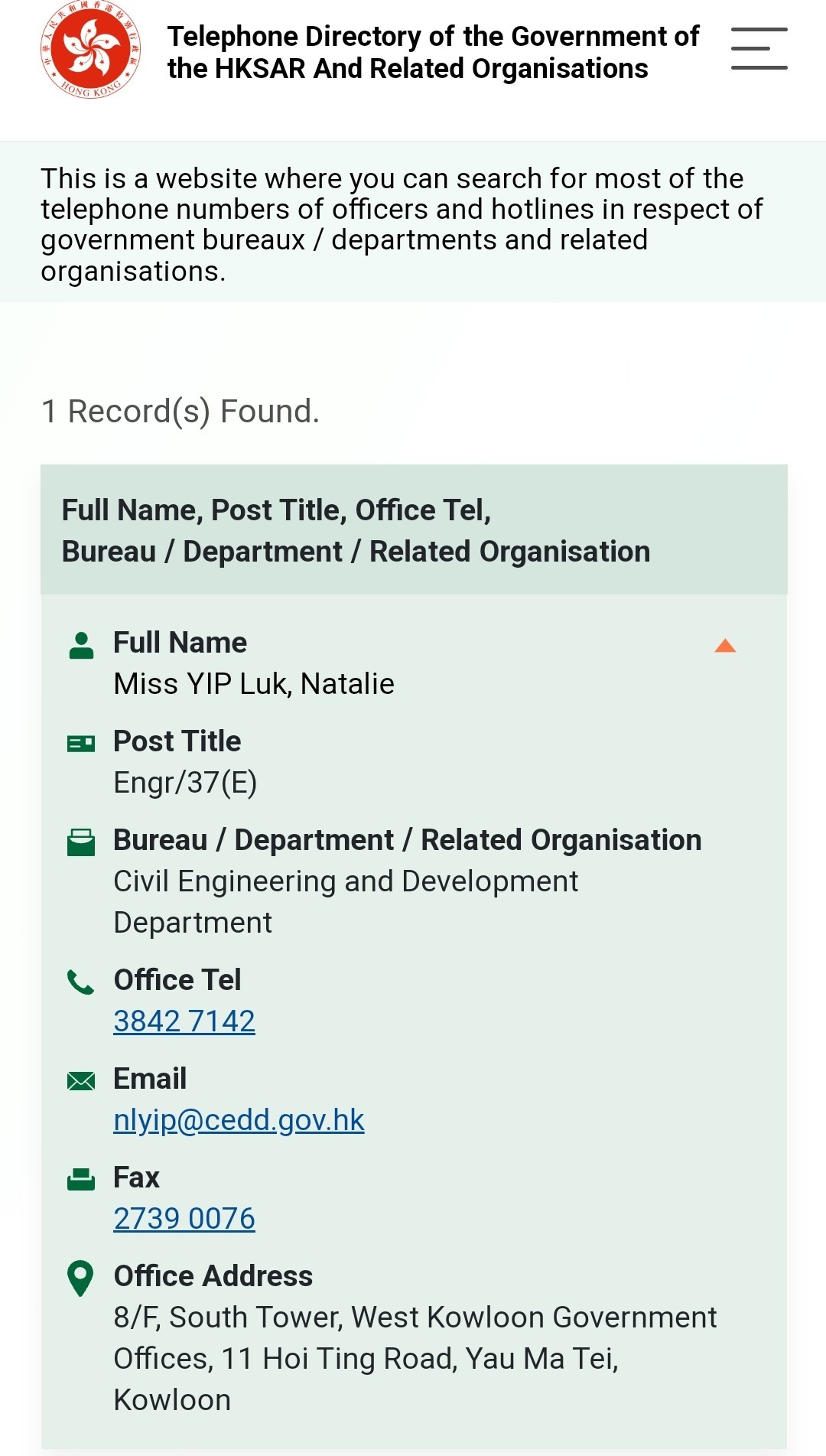
Task: Open the hamburger menu
Action: tap(759, 49)
